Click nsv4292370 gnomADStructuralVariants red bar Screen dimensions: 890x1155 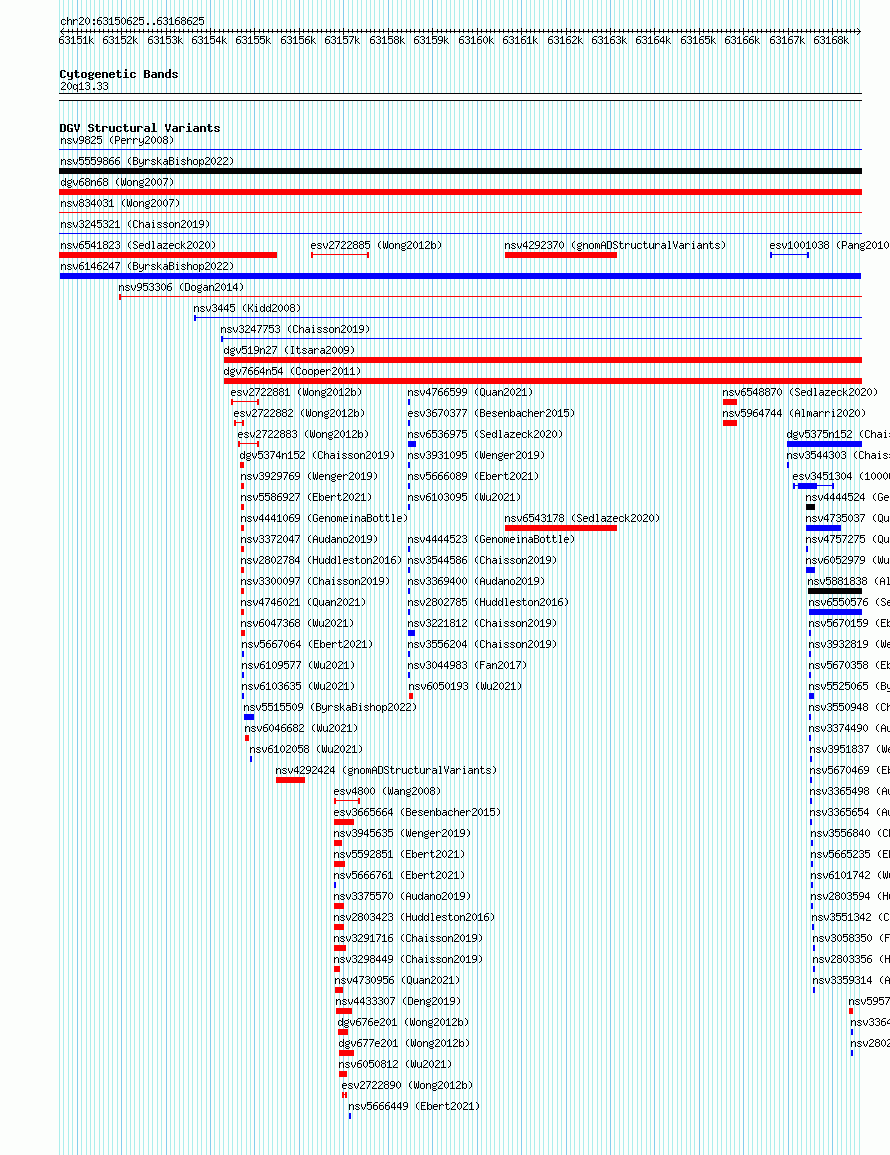561,255
